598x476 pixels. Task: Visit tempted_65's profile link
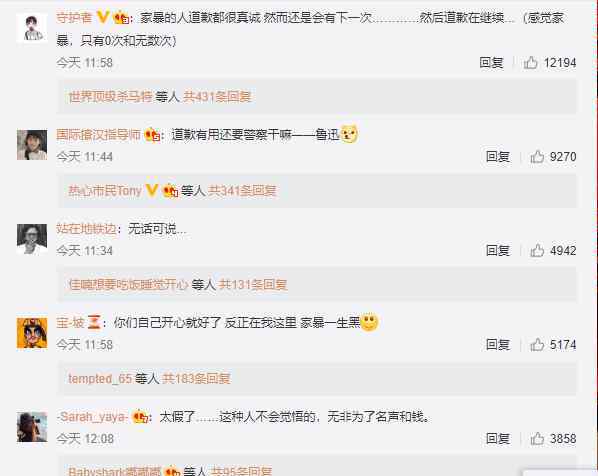tap(100, 379)
